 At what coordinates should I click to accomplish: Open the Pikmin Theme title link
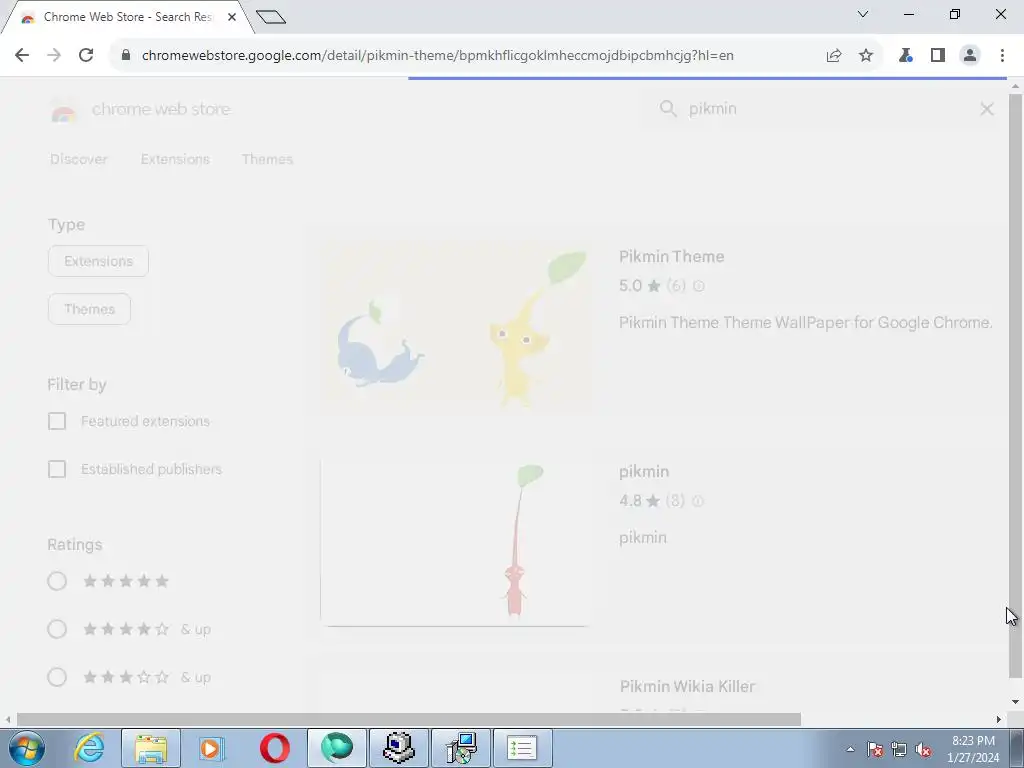click(x=671, y=257)
